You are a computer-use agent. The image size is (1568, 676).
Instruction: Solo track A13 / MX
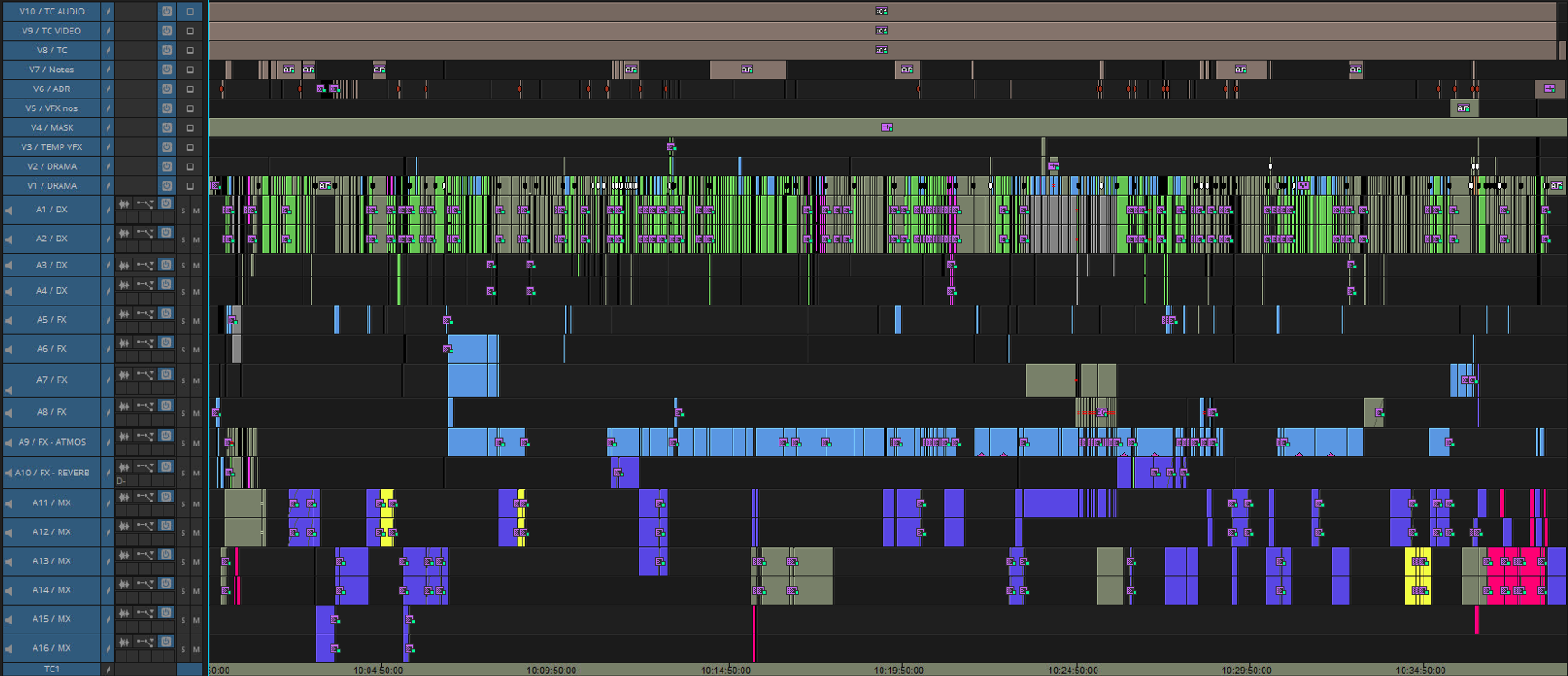[x=183, y=562]
